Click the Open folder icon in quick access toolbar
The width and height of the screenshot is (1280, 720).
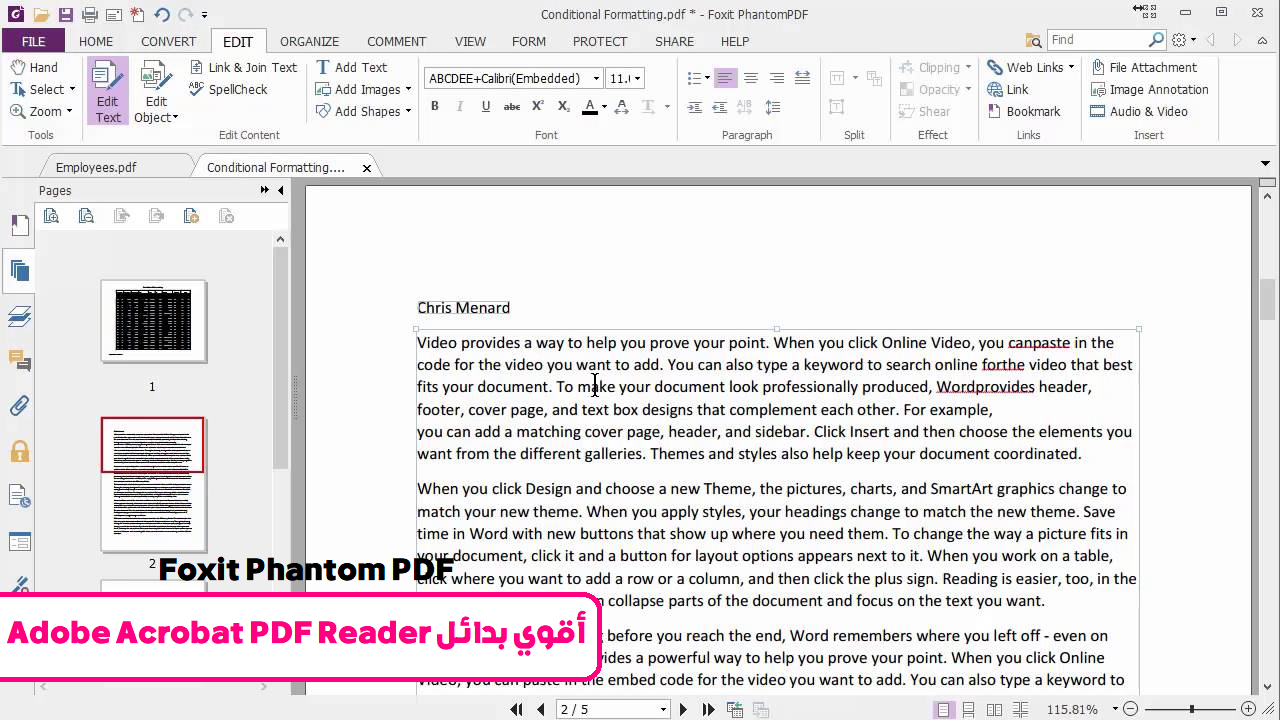coord(41,15)
